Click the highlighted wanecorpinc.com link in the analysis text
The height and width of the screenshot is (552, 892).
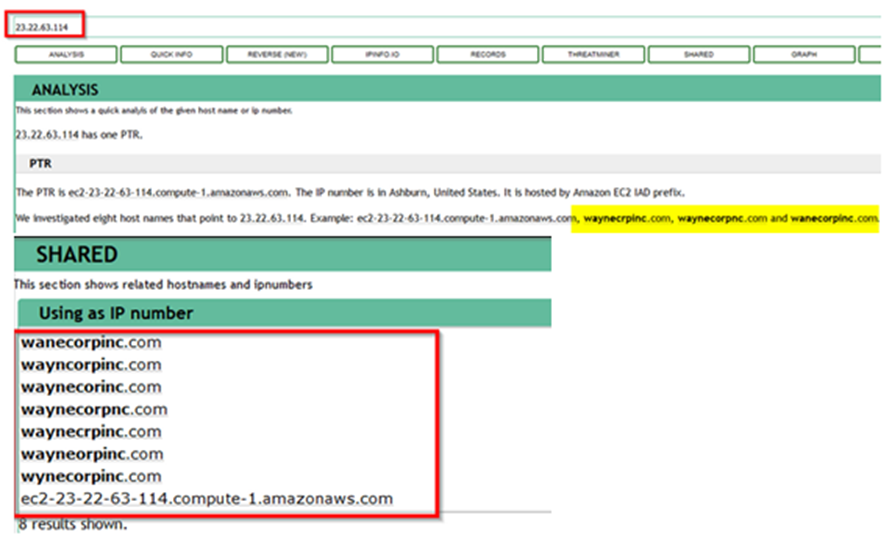(834, 219)
